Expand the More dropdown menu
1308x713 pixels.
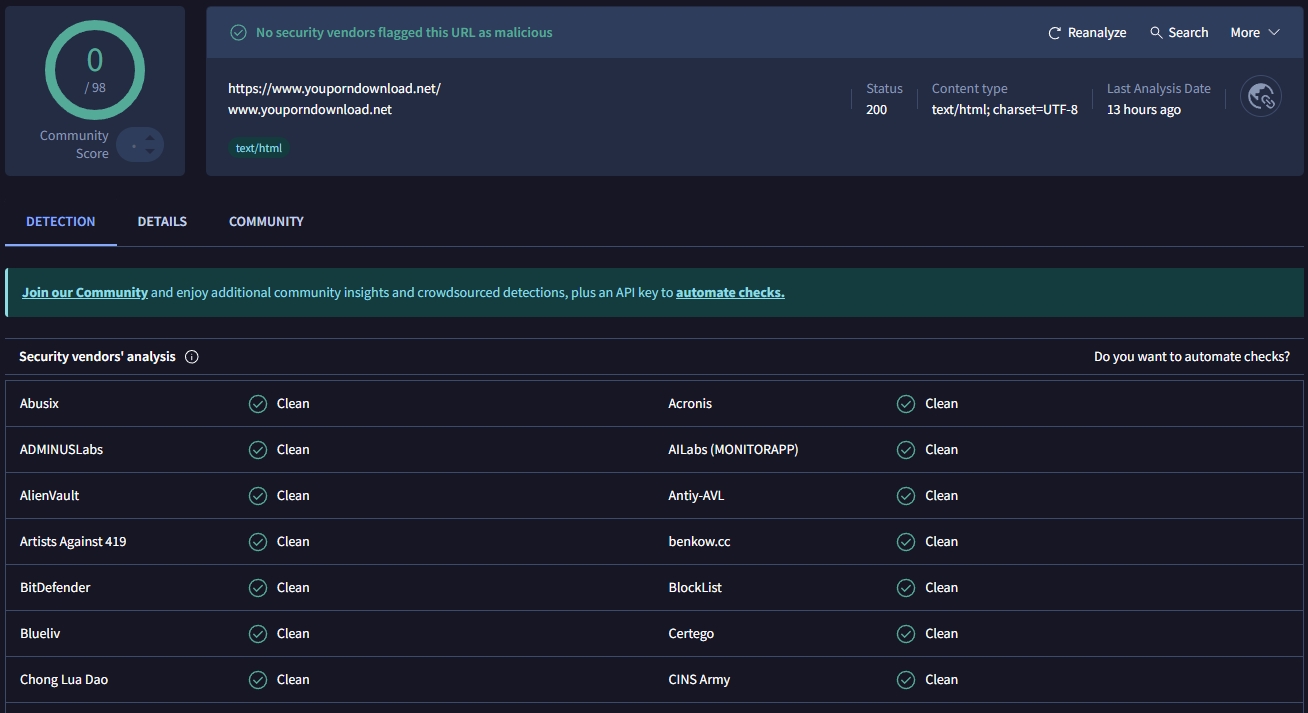click(1254, 33)
